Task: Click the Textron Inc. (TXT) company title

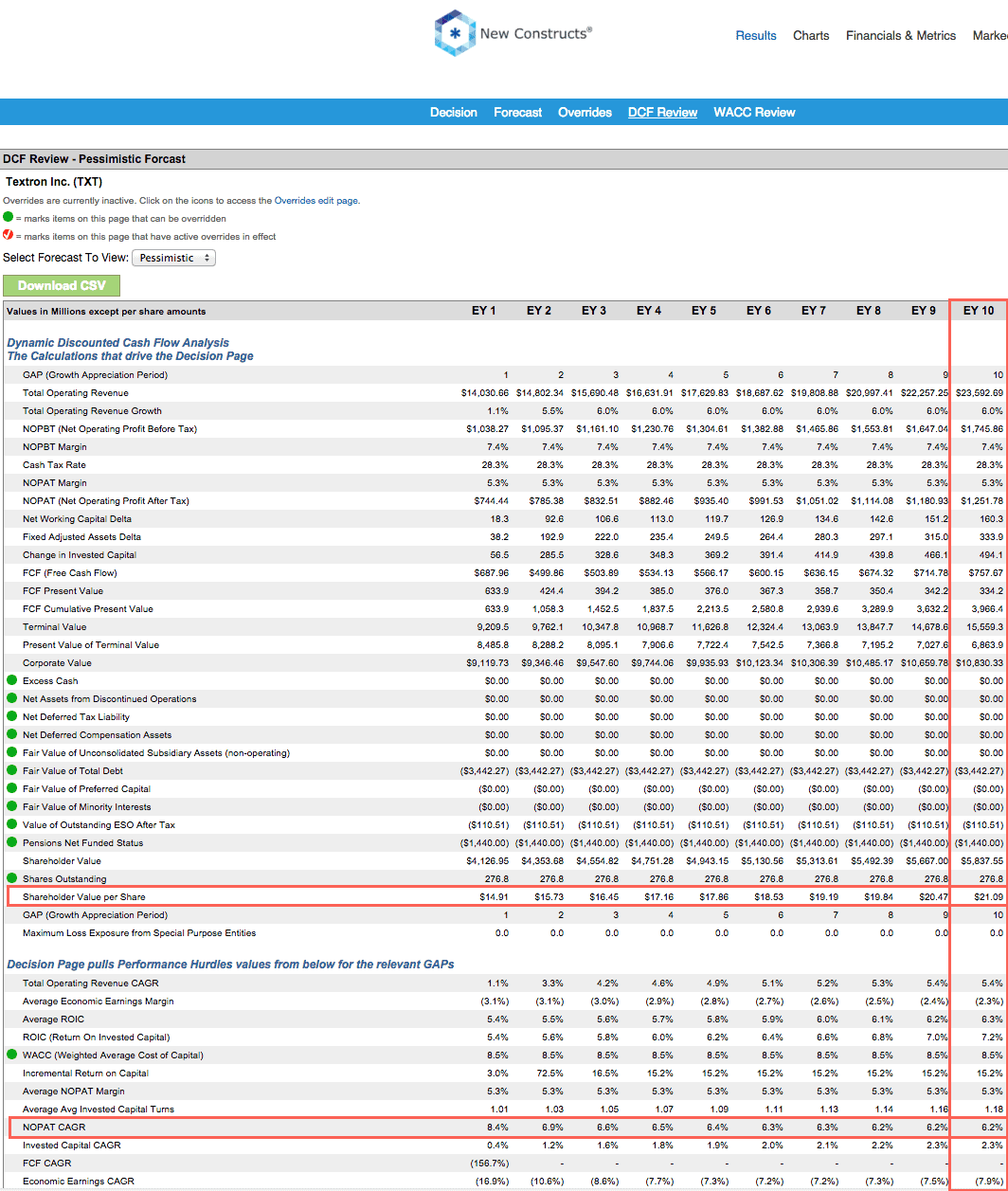Action: pos(54,181)
